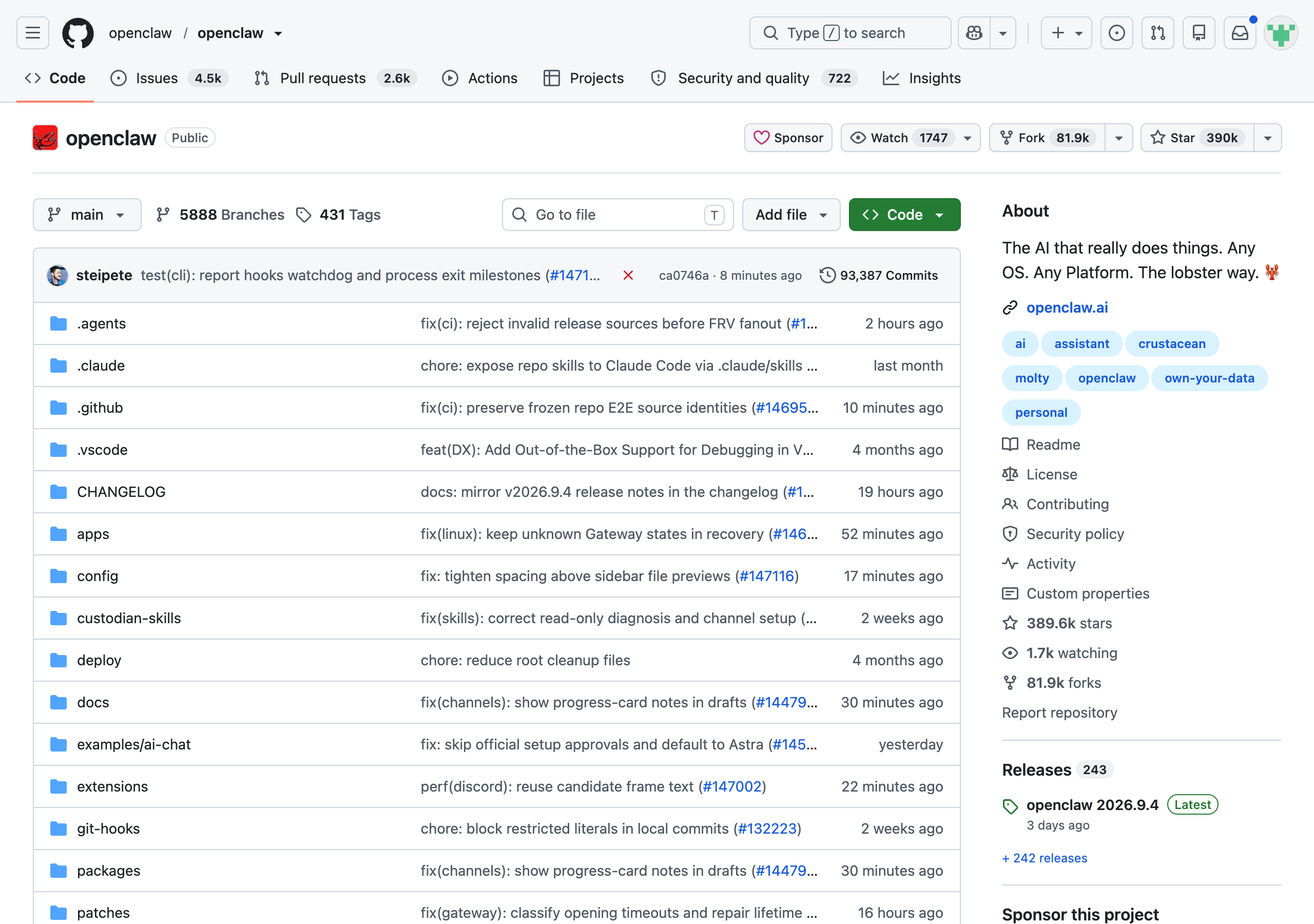
Task: Star the openclaw repository
Action: [x=1197, y=138]
